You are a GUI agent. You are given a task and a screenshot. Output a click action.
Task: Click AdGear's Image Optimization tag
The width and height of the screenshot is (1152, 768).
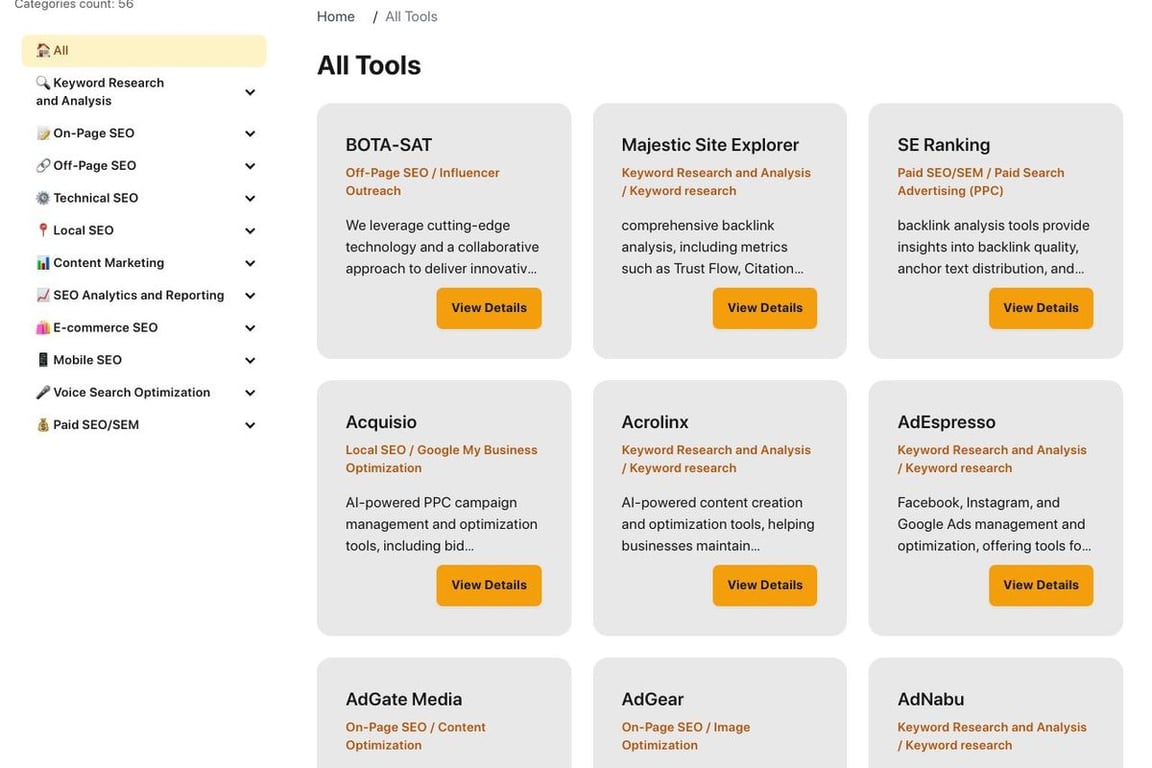click(x=686, y=736)
